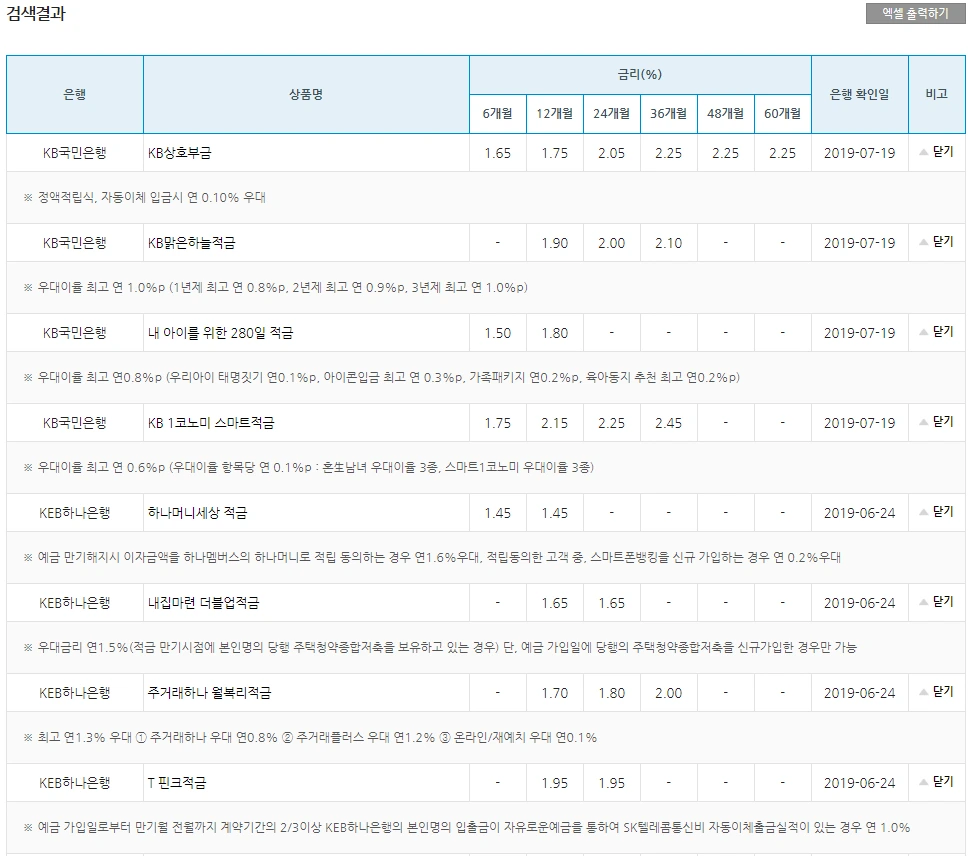Viewport: 968px width, 856px height.
Task: Click the 상품명 column header
Action: (306, 94)
